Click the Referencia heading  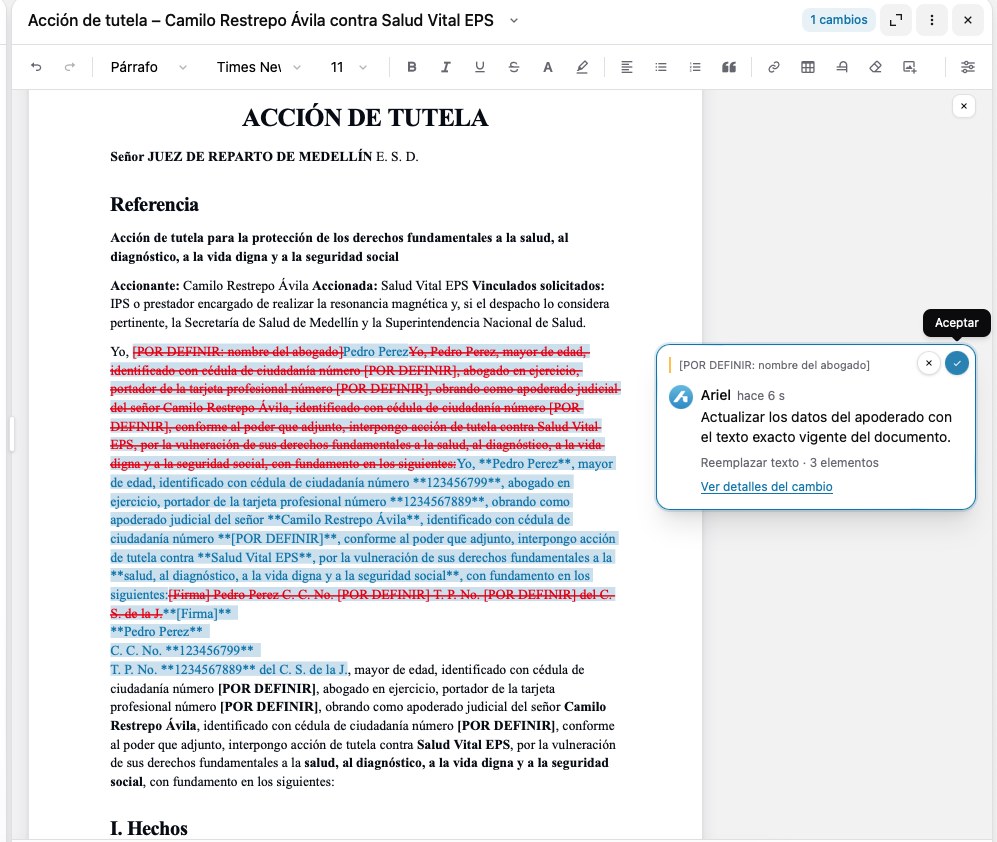tap(155, 204)
